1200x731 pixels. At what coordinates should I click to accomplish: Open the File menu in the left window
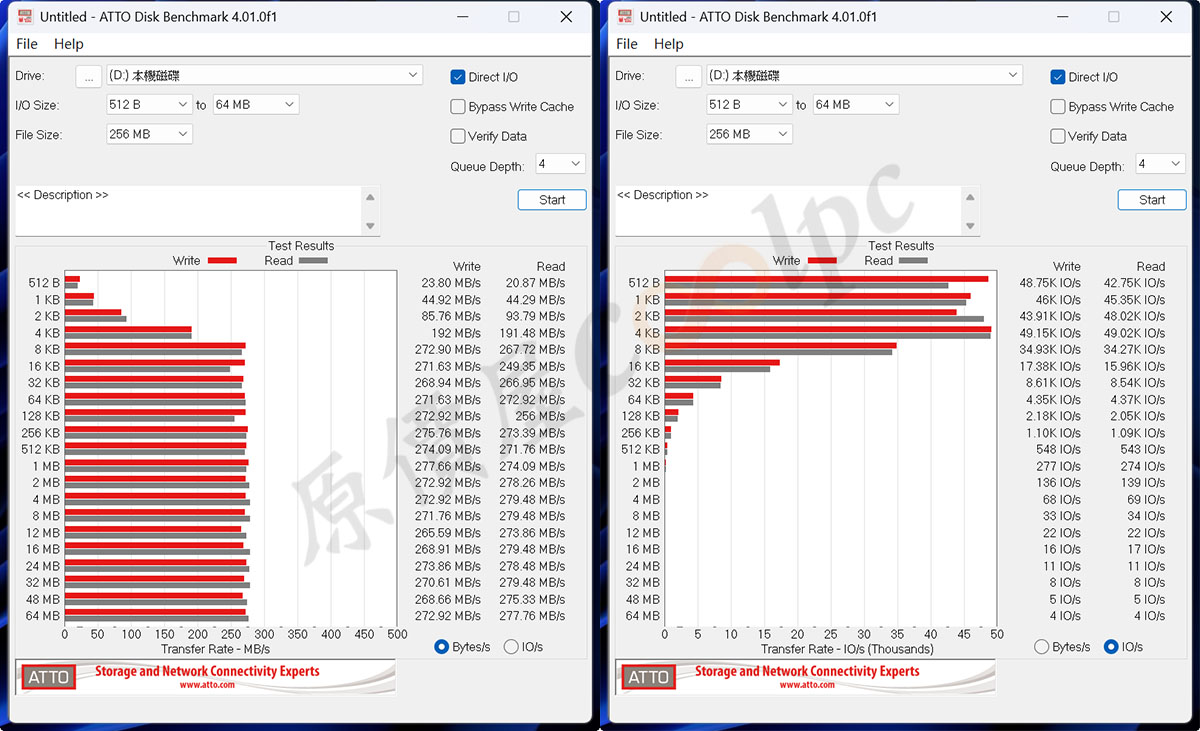click(27, 44)
